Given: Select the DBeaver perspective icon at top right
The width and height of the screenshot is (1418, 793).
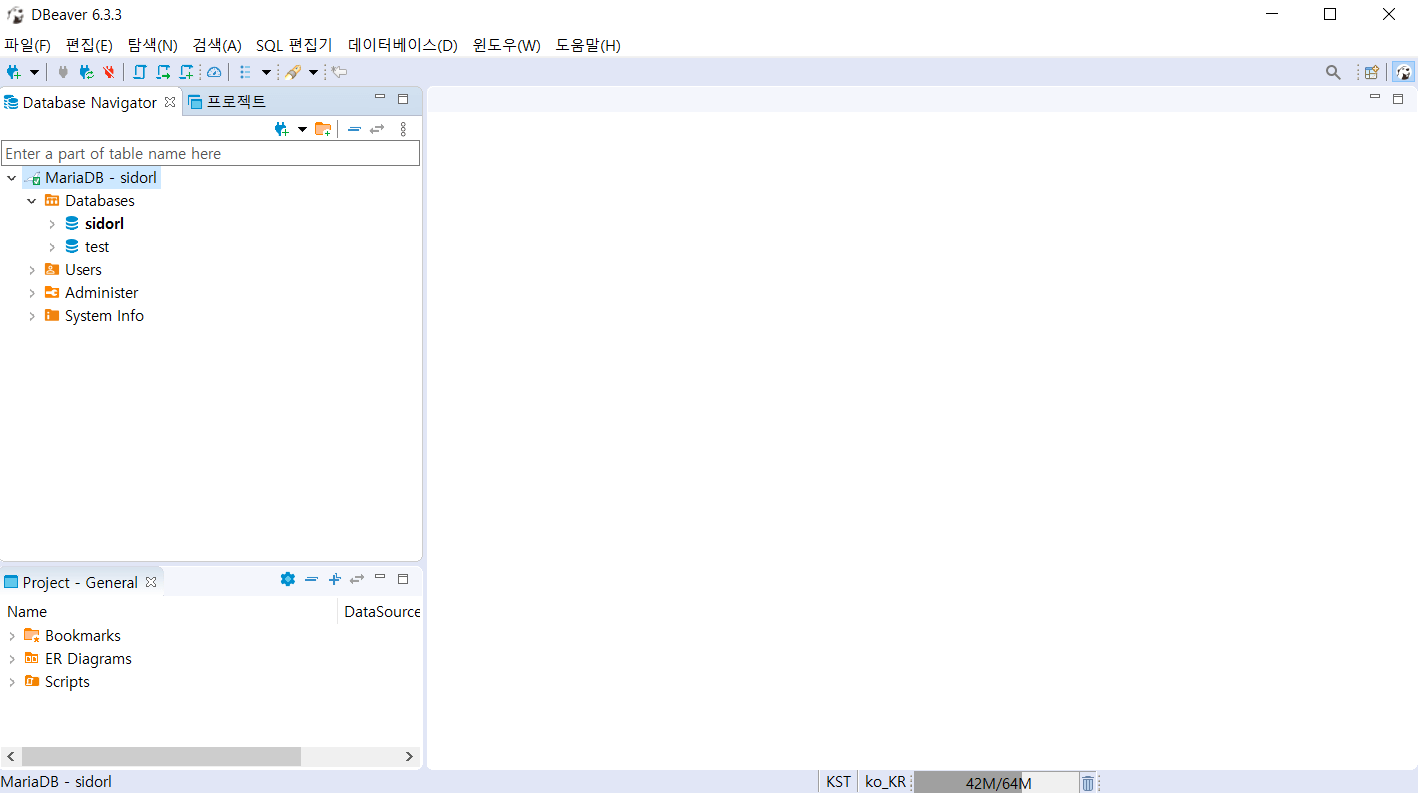Looking at the screenshot, I should pyautogui.click(x=1403, y=72).
